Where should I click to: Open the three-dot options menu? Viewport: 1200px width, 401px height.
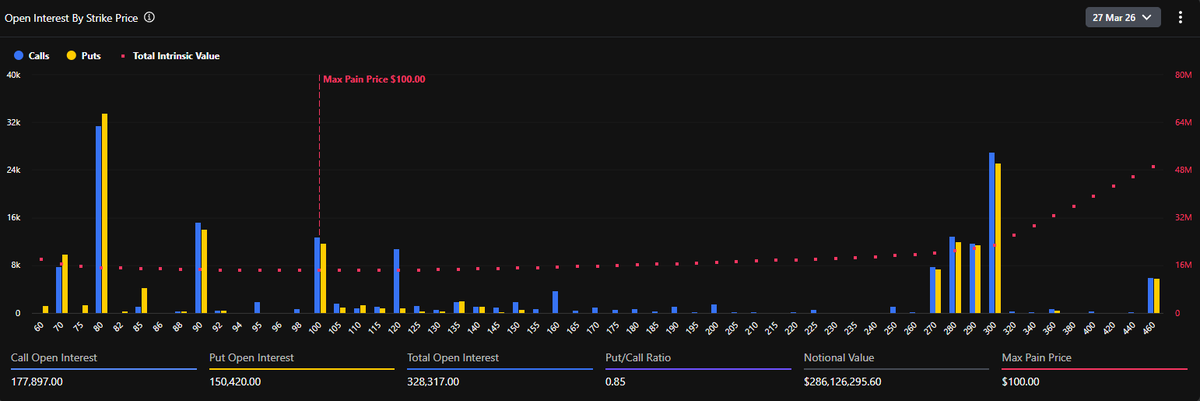[x=1181, y=17]
